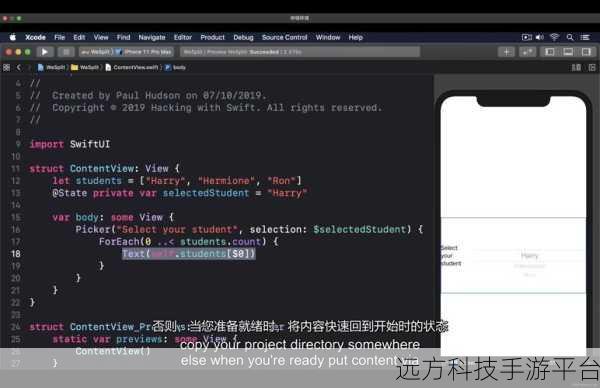The image size is (600, 388).
Task: Go back in editor history
Action: [x=18, y=68]
